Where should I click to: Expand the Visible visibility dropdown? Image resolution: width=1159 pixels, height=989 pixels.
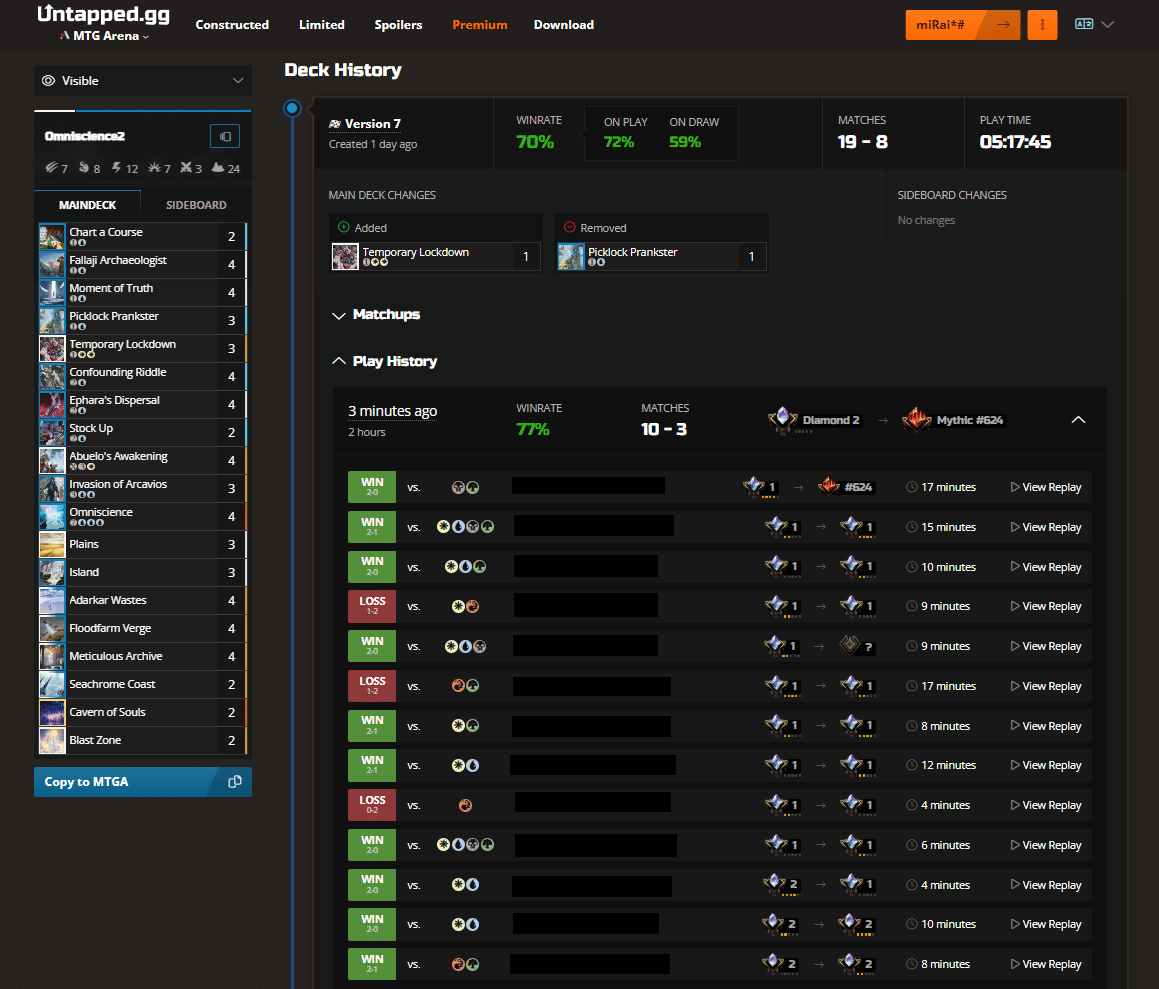143,81
